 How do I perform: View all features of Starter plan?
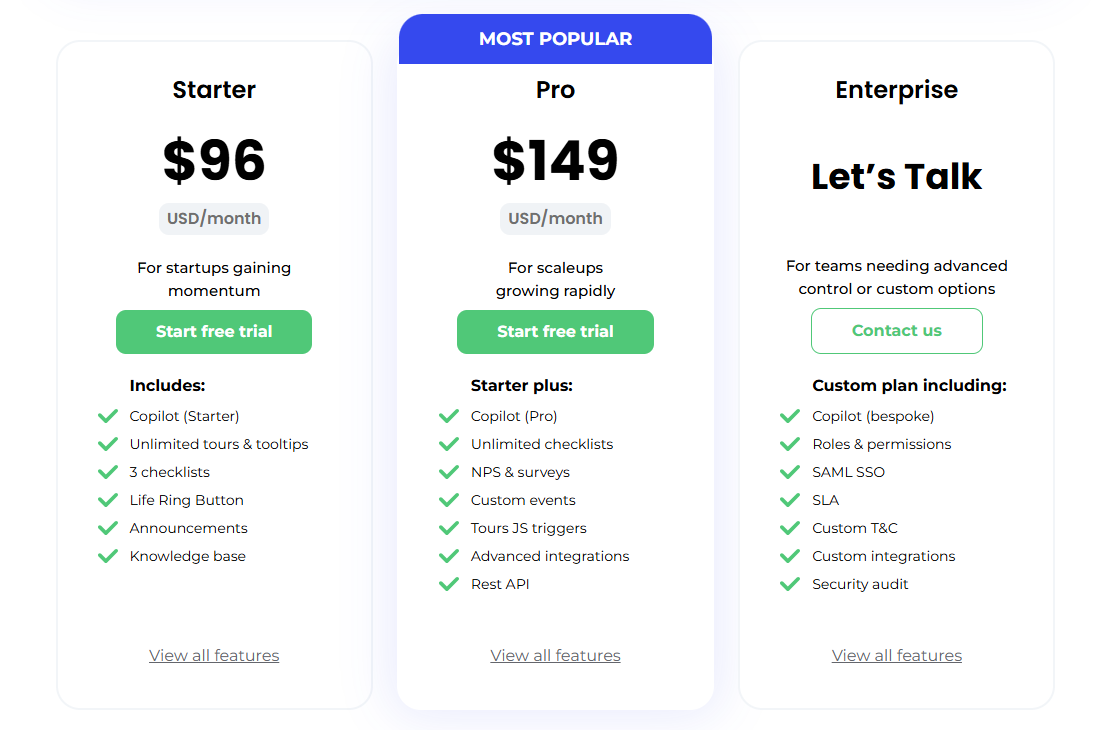[214, 655]
